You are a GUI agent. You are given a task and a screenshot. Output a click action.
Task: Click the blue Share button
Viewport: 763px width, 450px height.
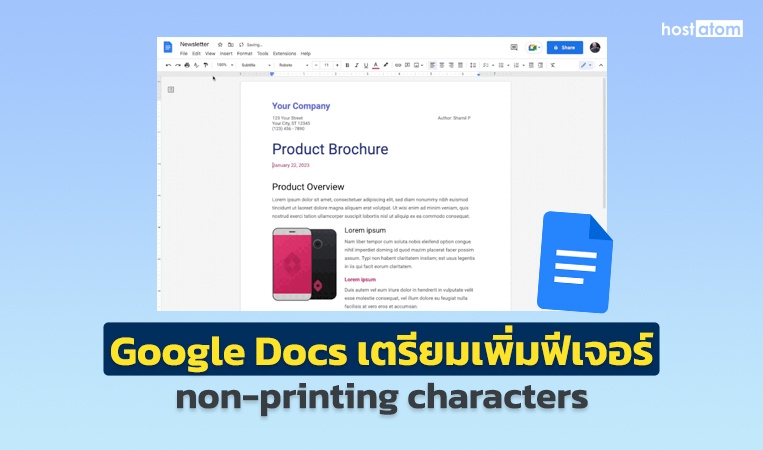[x=564, y=48]
